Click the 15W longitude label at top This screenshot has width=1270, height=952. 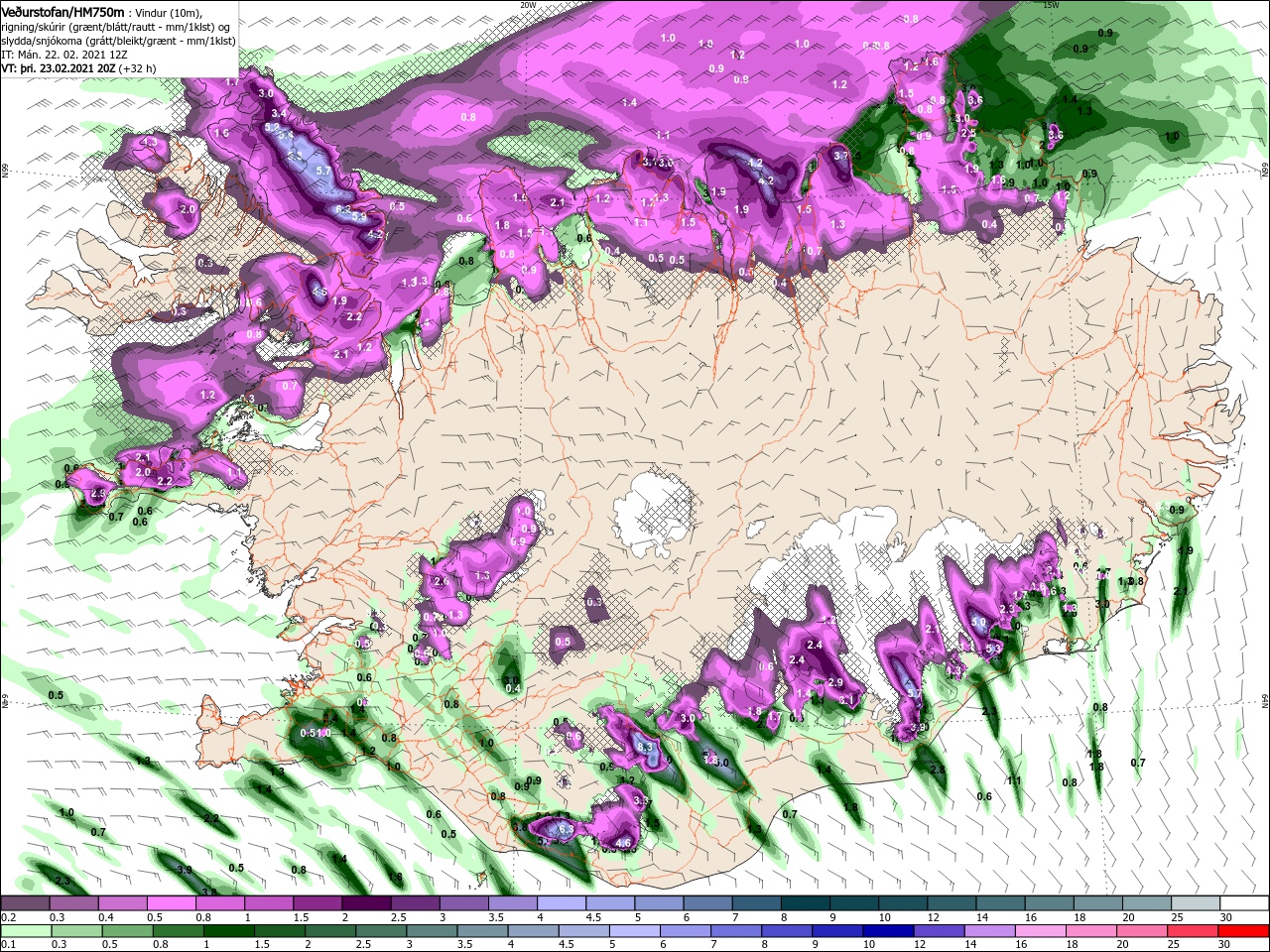(1051, 5)
